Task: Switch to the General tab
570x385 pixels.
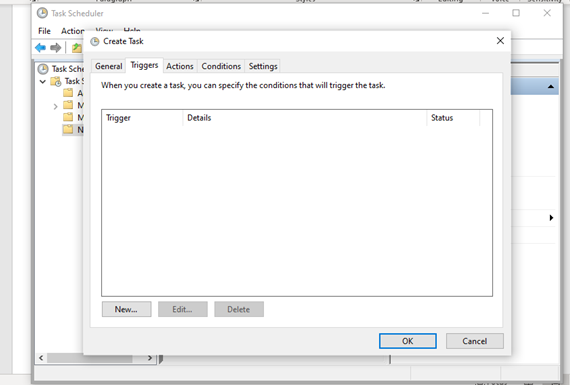Action: pyautogui.click(x=108, y=66)
